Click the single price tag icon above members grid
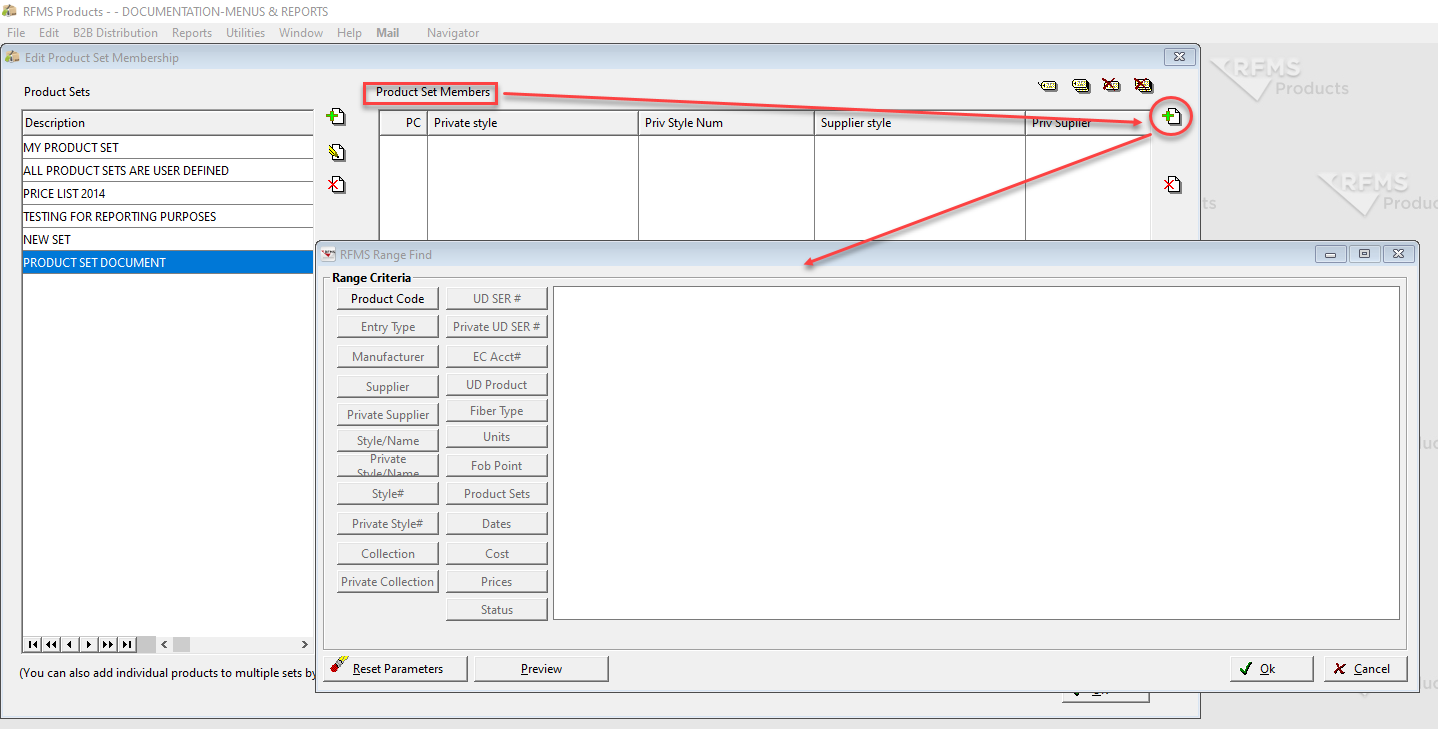1438x729 pixels. pos(1047,85)
